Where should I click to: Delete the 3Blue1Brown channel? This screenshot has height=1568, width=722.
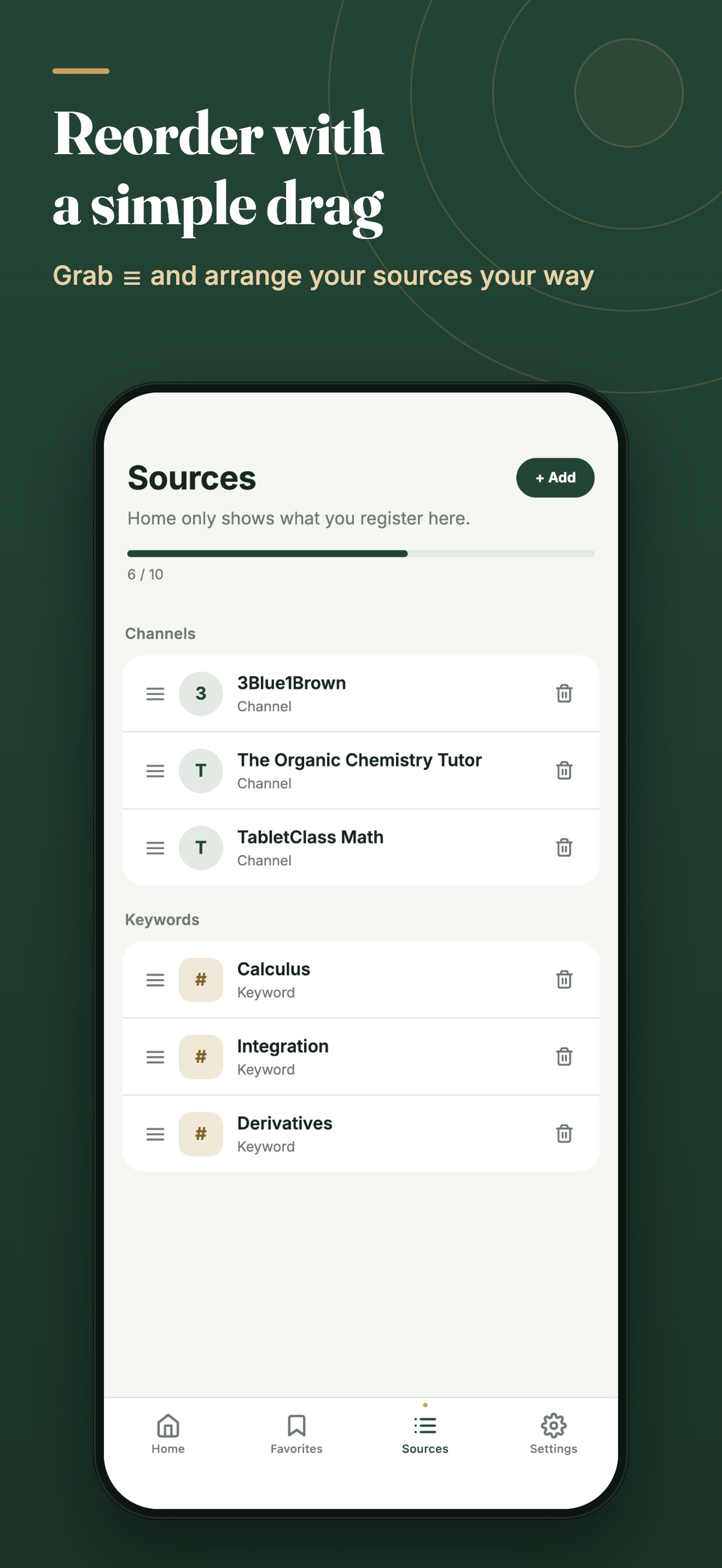[x=564, y=693]
